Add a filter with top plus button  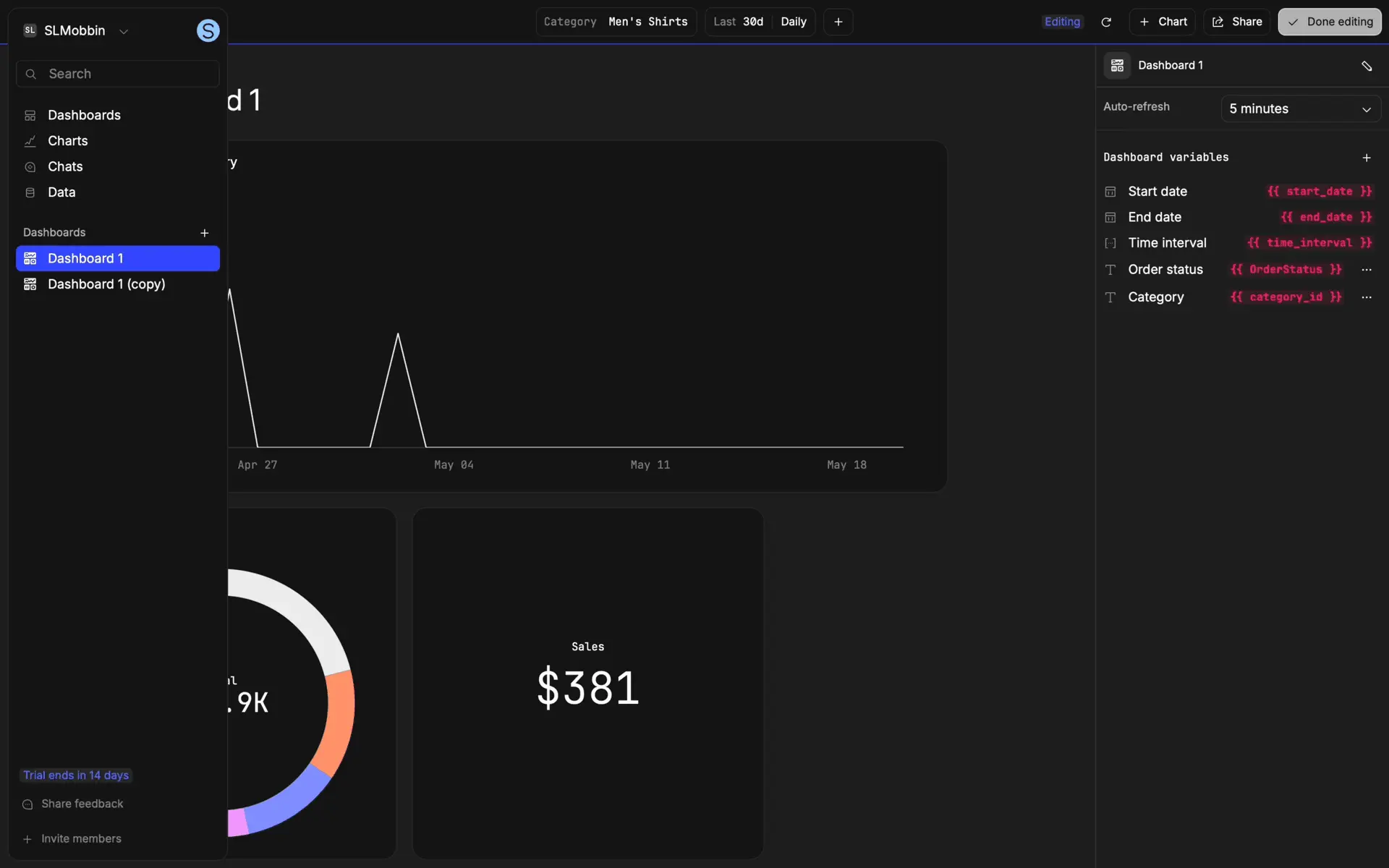(838, 22)
